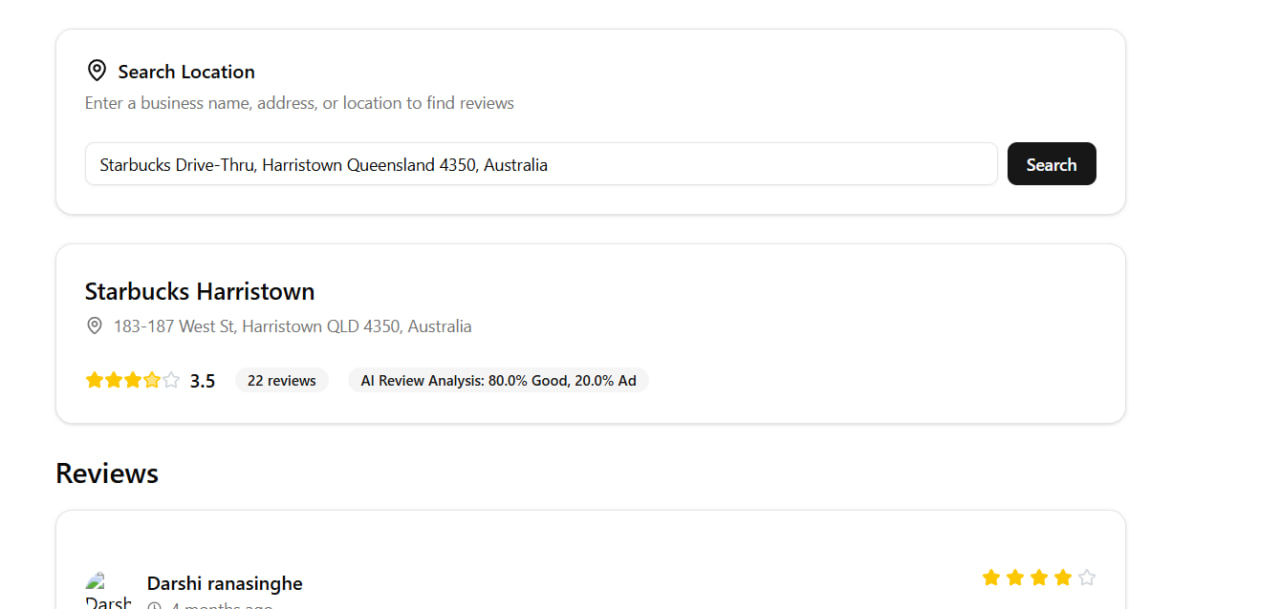The height and width of the screenshot is (609, 1280).
Task: Click the Starbucks Harristown heading
Action: (x=200, y=291)
